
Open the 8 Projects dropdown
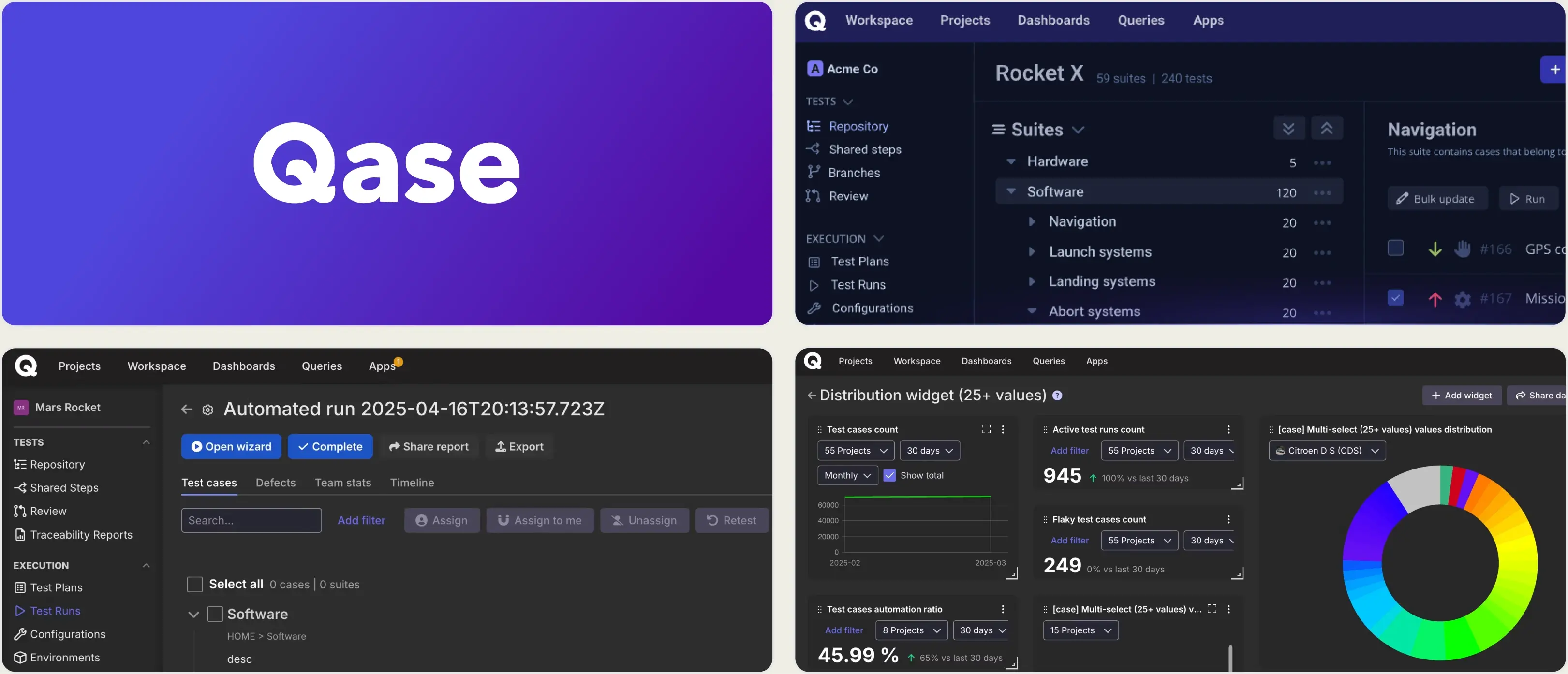click(x=911, y=630)
